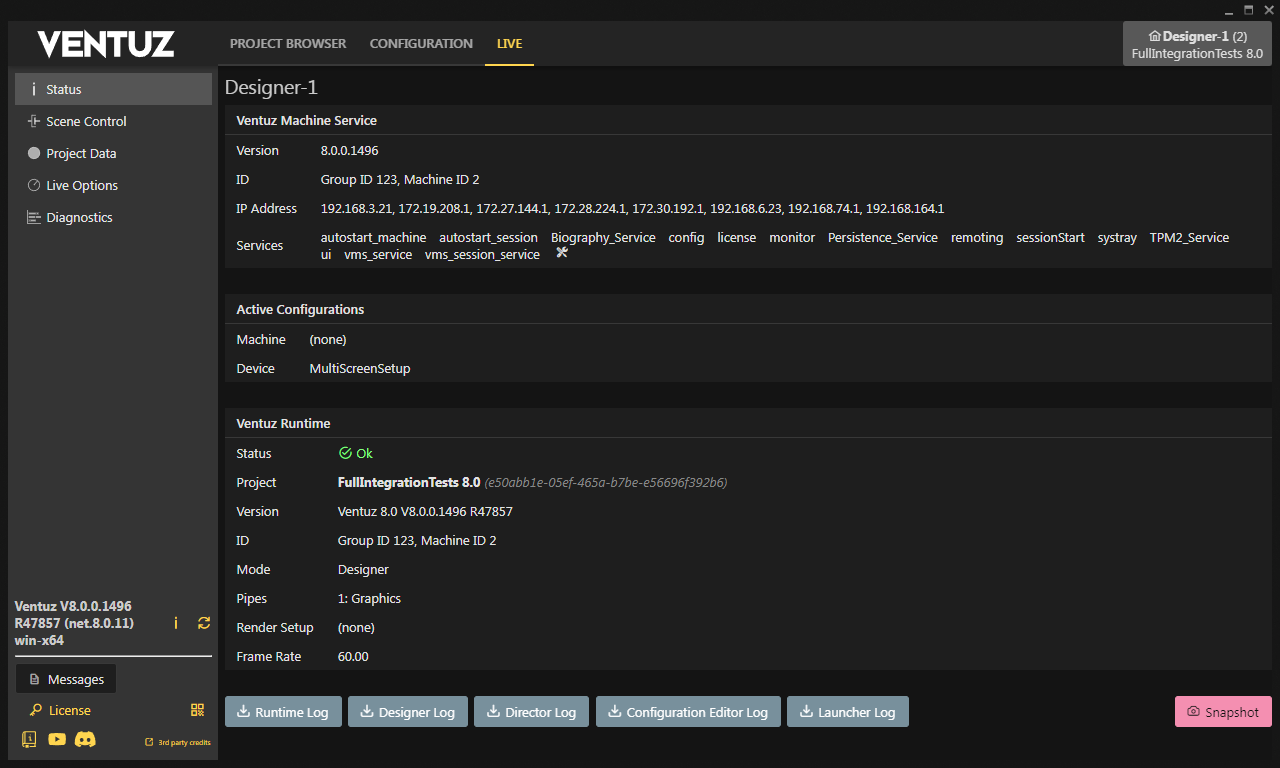Viewport: 1280px width, 768px height.
Task: Open Live Options in the sidebar
Action: 82,185
